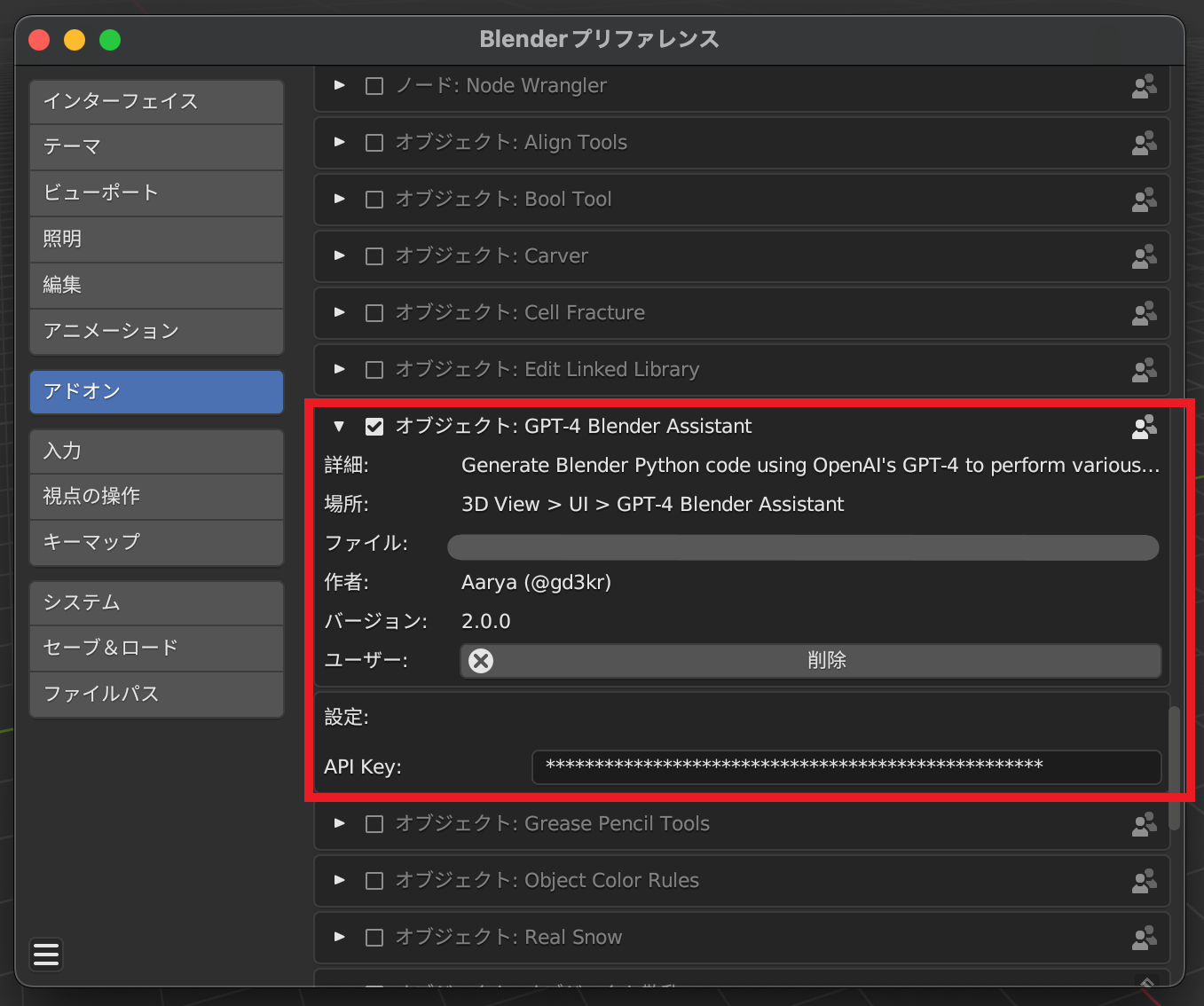Open the 照明 preferences section

pos(156,240)
